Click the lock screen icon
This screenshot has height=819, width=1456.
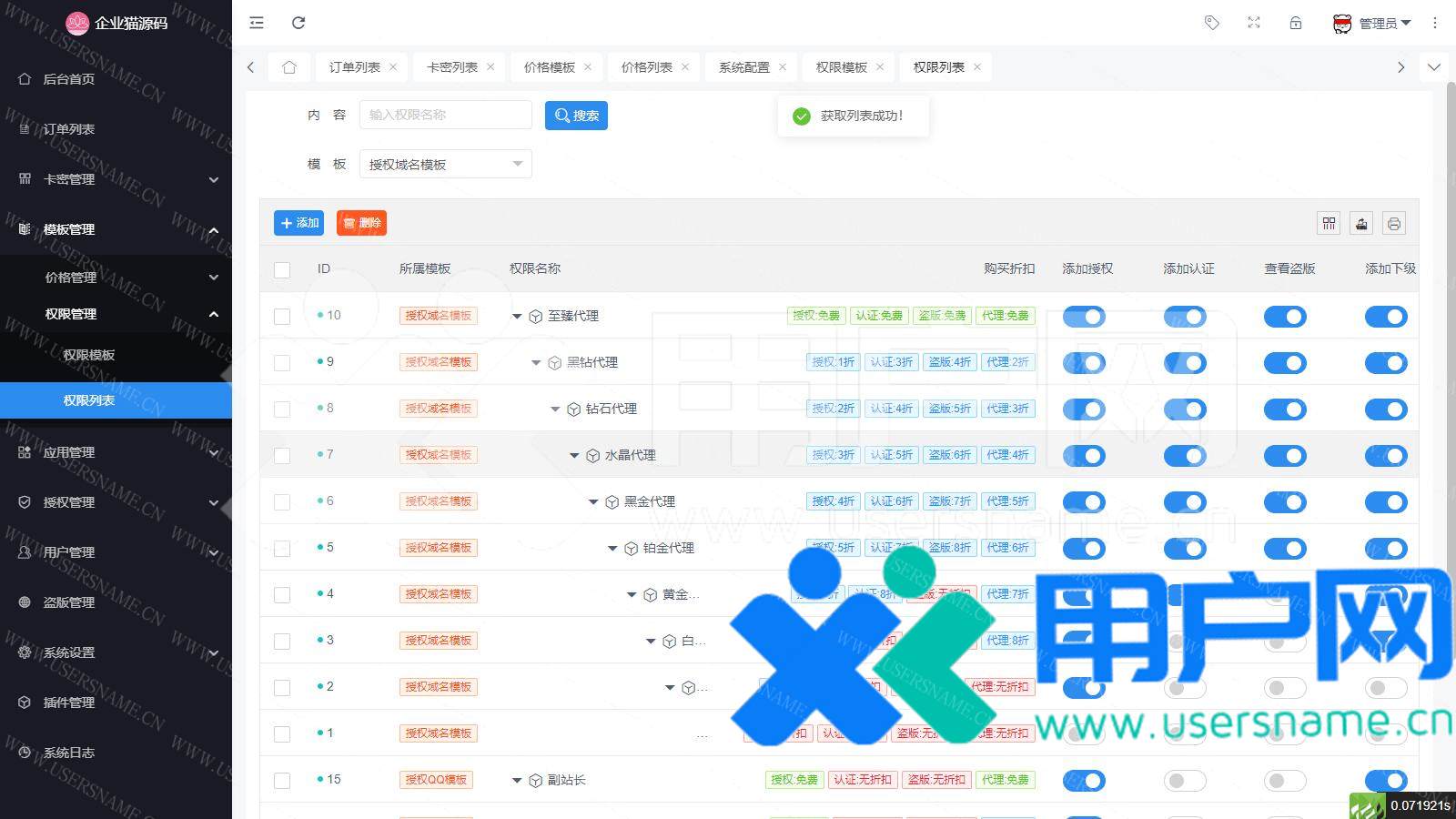1296,23
